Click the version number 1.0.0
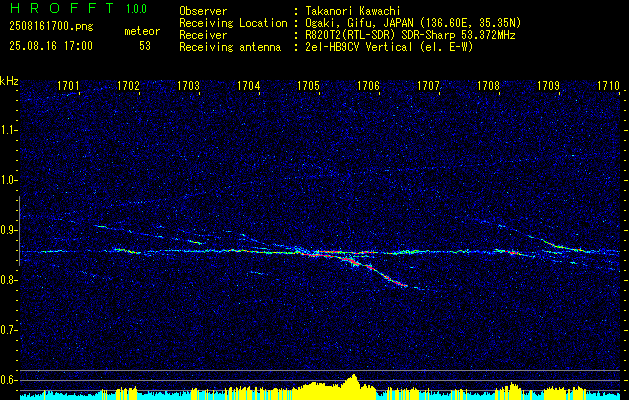Viewport: 629px width, 400px height. click(x=136, y=8)
